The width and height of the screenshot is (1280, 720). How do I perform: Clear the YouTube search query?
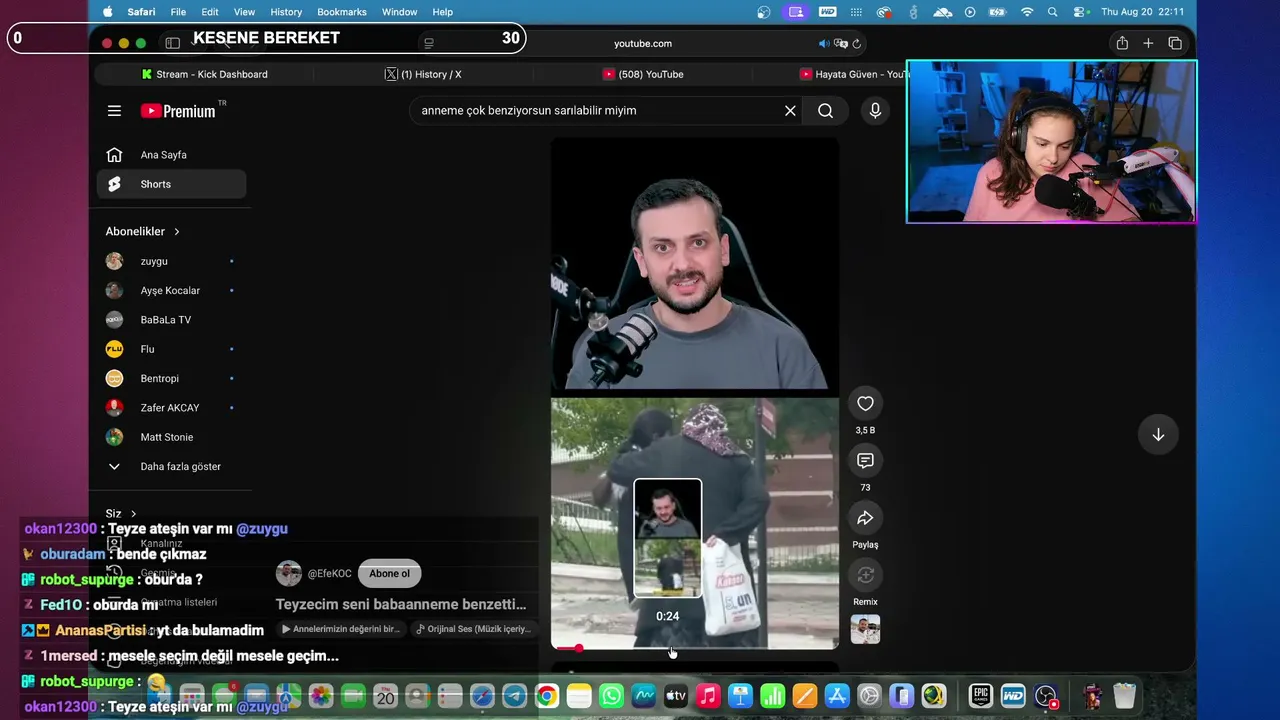(x=790, y=111)
